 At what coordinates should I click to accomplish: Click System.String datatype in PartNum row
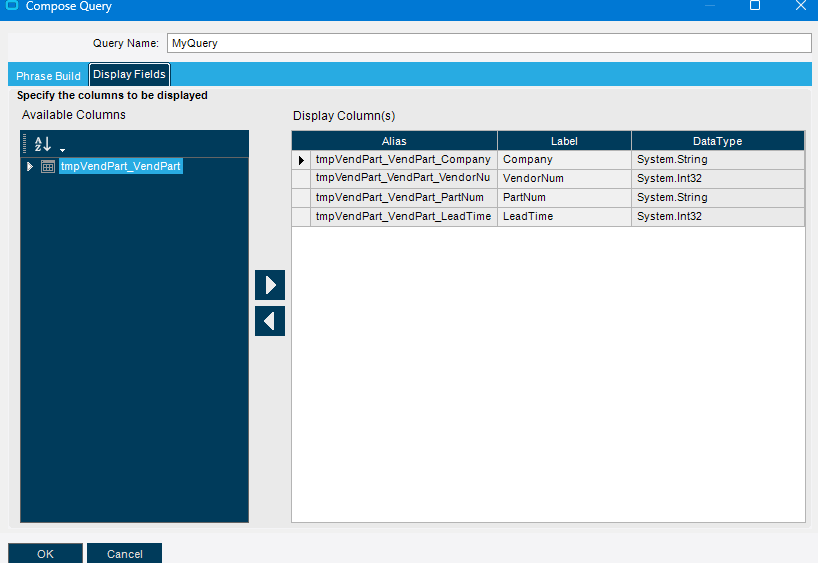point(718,198)
